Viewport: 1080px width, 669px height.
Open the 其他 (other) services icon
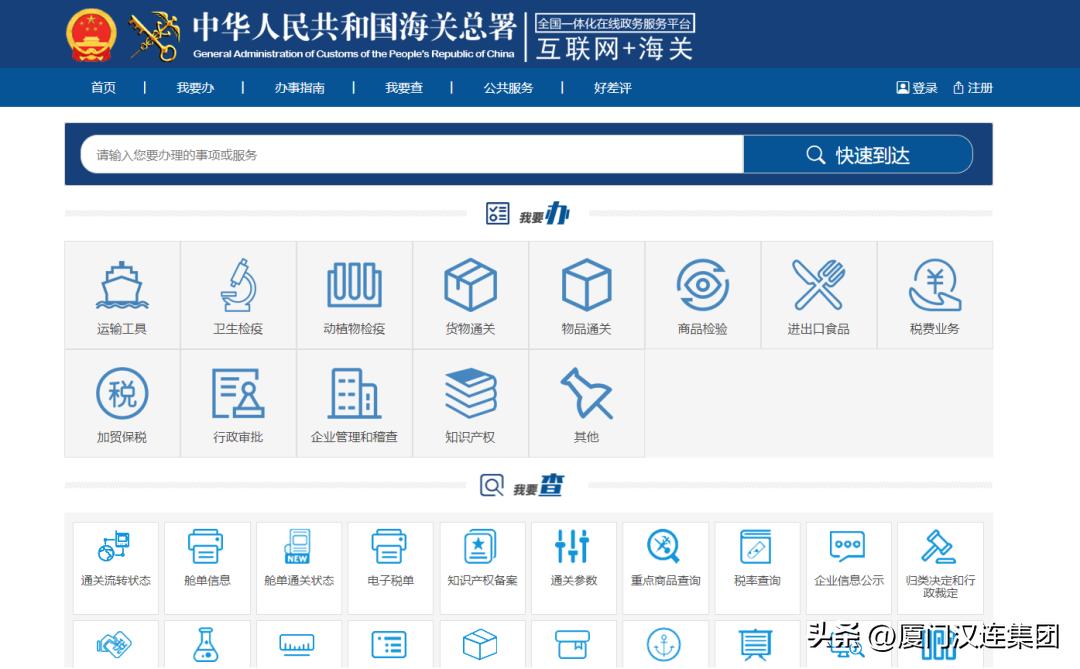pyautogui.click(x=586, y=402)
